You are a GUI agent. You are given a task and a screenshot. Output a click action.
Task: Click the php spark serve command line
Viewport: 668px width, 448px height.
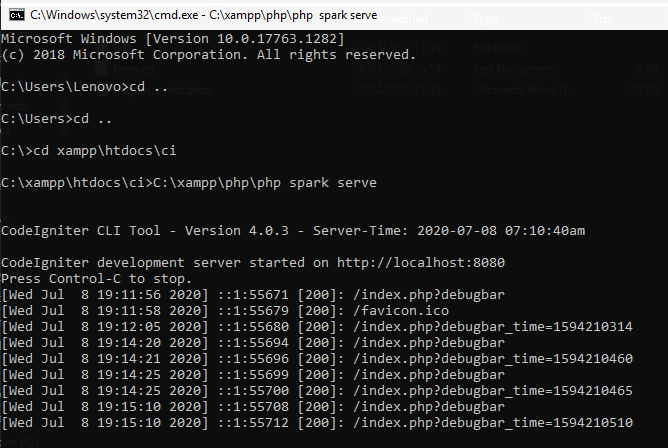click(x=189, y=183)
